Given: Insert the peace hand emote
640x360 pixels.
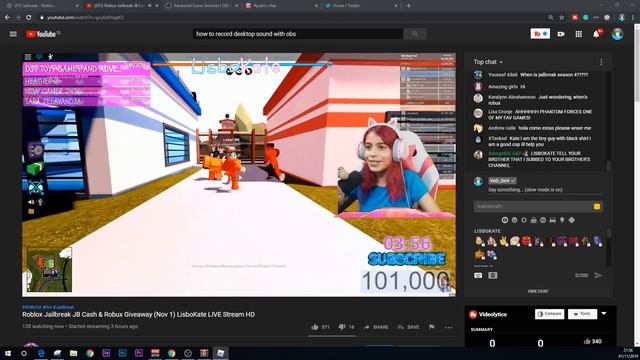Looking at the screenshot, I should tap(504, 241).
